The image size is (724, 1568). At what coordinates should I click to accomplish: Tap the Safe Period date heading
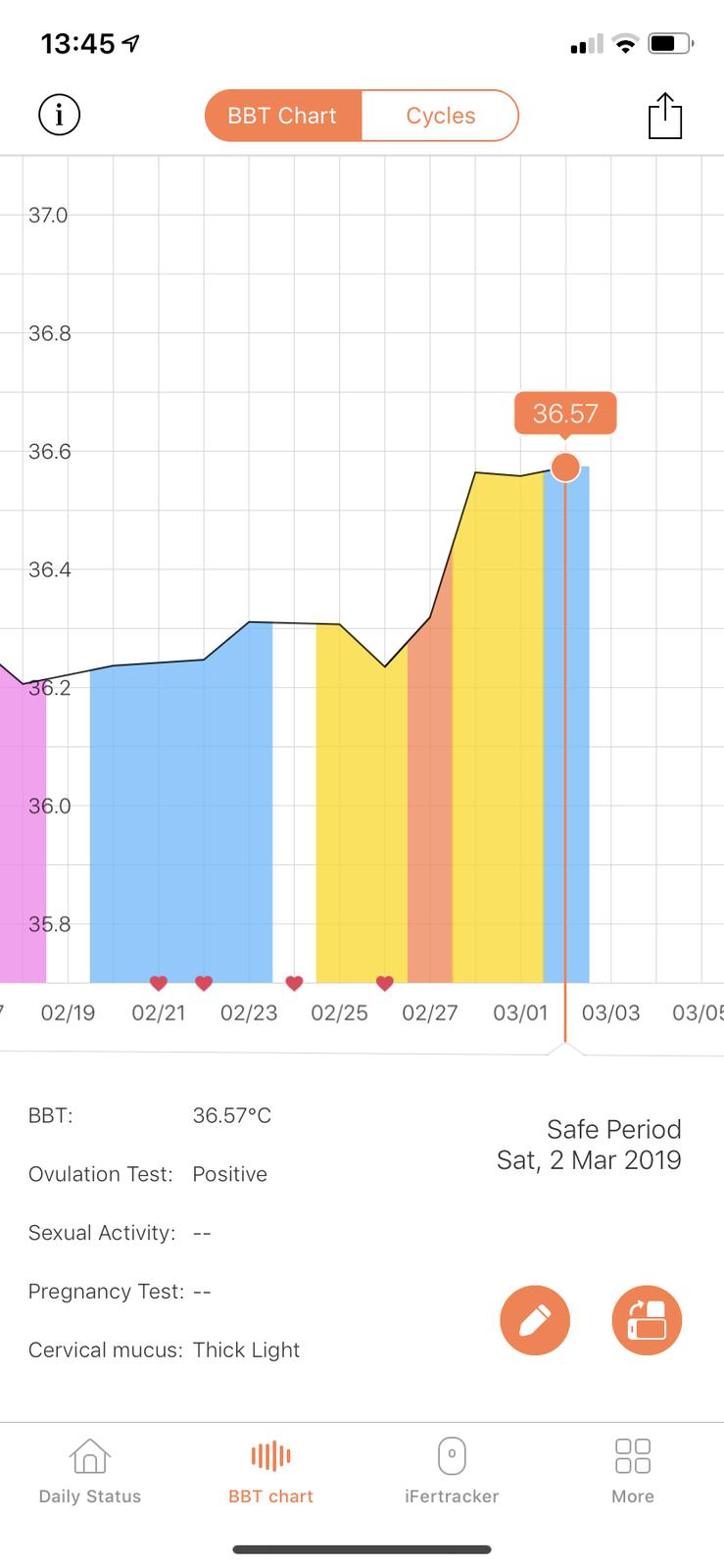(589, 1145)
